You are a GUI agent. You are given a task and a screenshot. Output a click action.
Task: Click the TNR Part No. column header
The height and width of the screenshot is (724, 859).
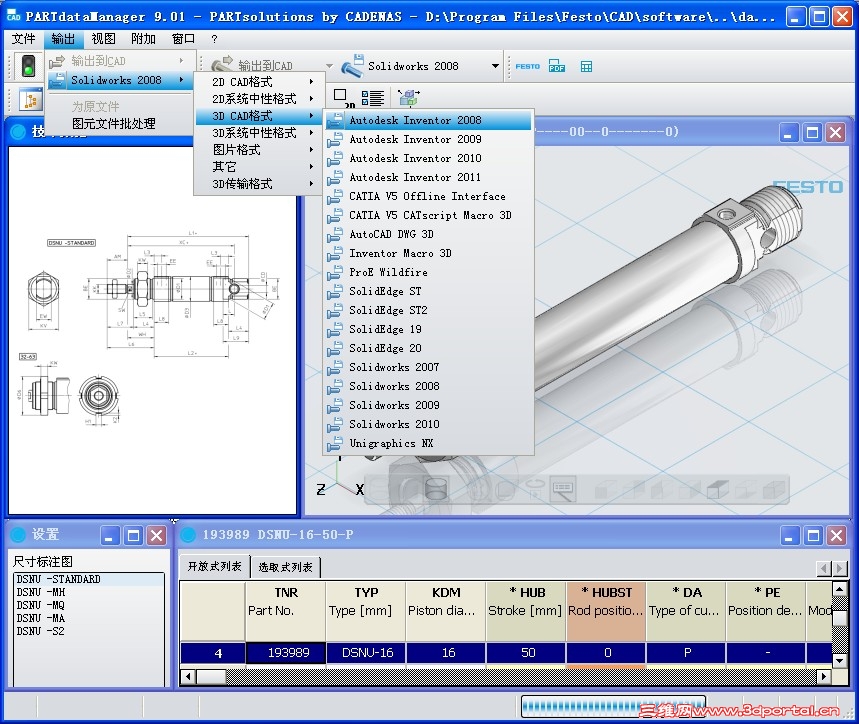(285, 611)
